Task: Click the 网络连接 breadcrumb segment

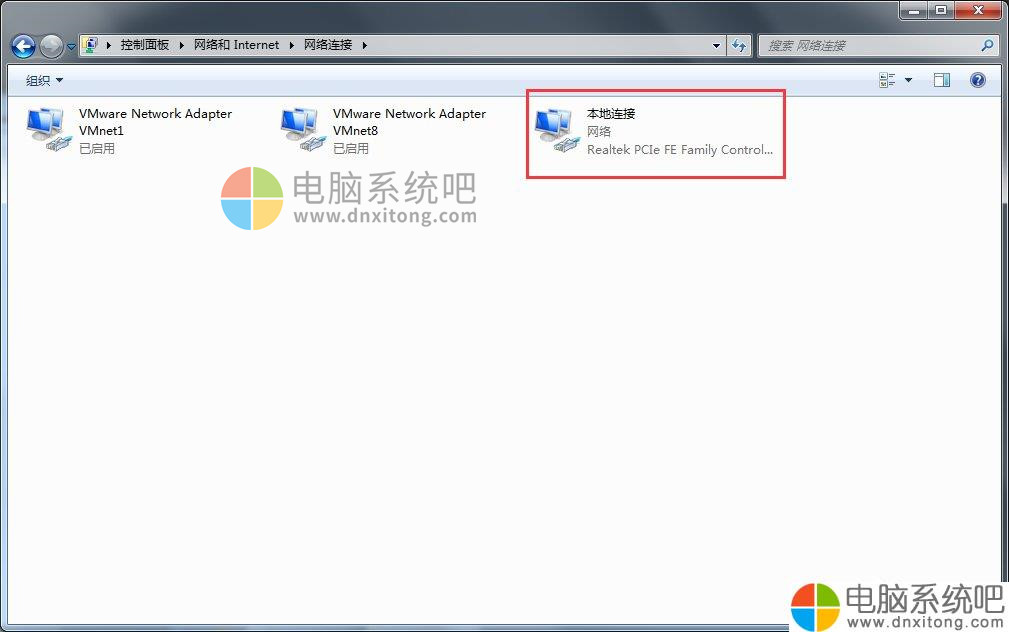Action: pos(328,44)
